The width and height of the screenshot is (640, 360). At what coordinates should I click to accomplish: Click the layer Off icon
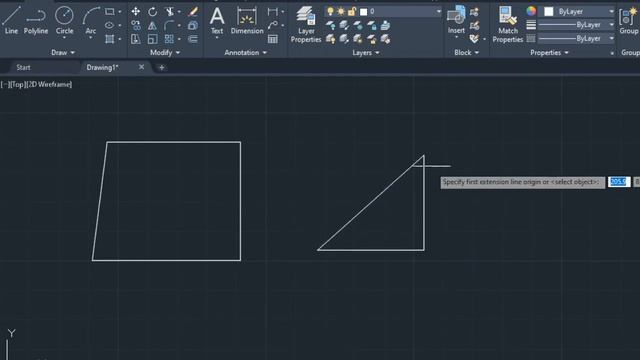pos(331,26)
